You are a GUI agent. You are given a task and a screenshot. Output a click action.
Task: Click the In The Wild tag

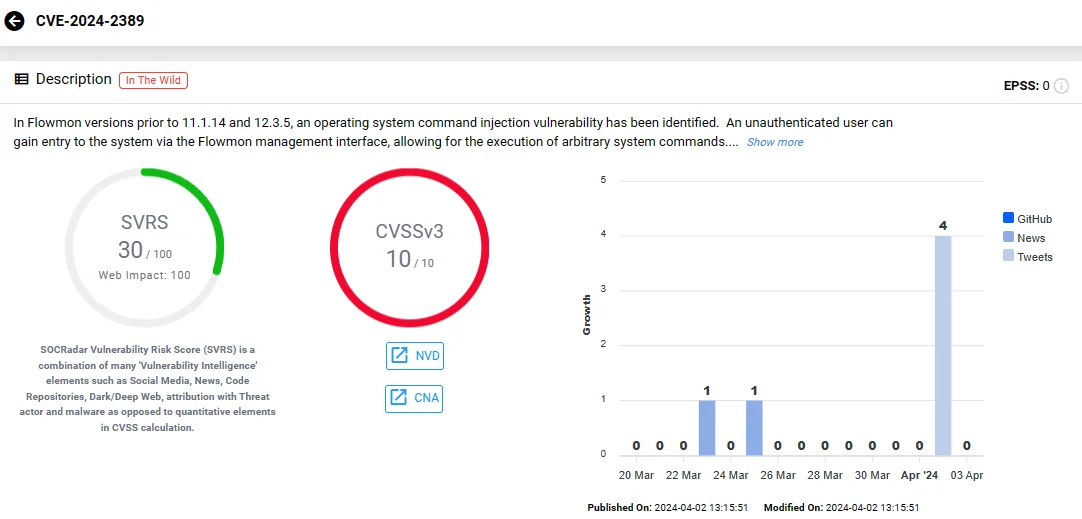[153, 80]
